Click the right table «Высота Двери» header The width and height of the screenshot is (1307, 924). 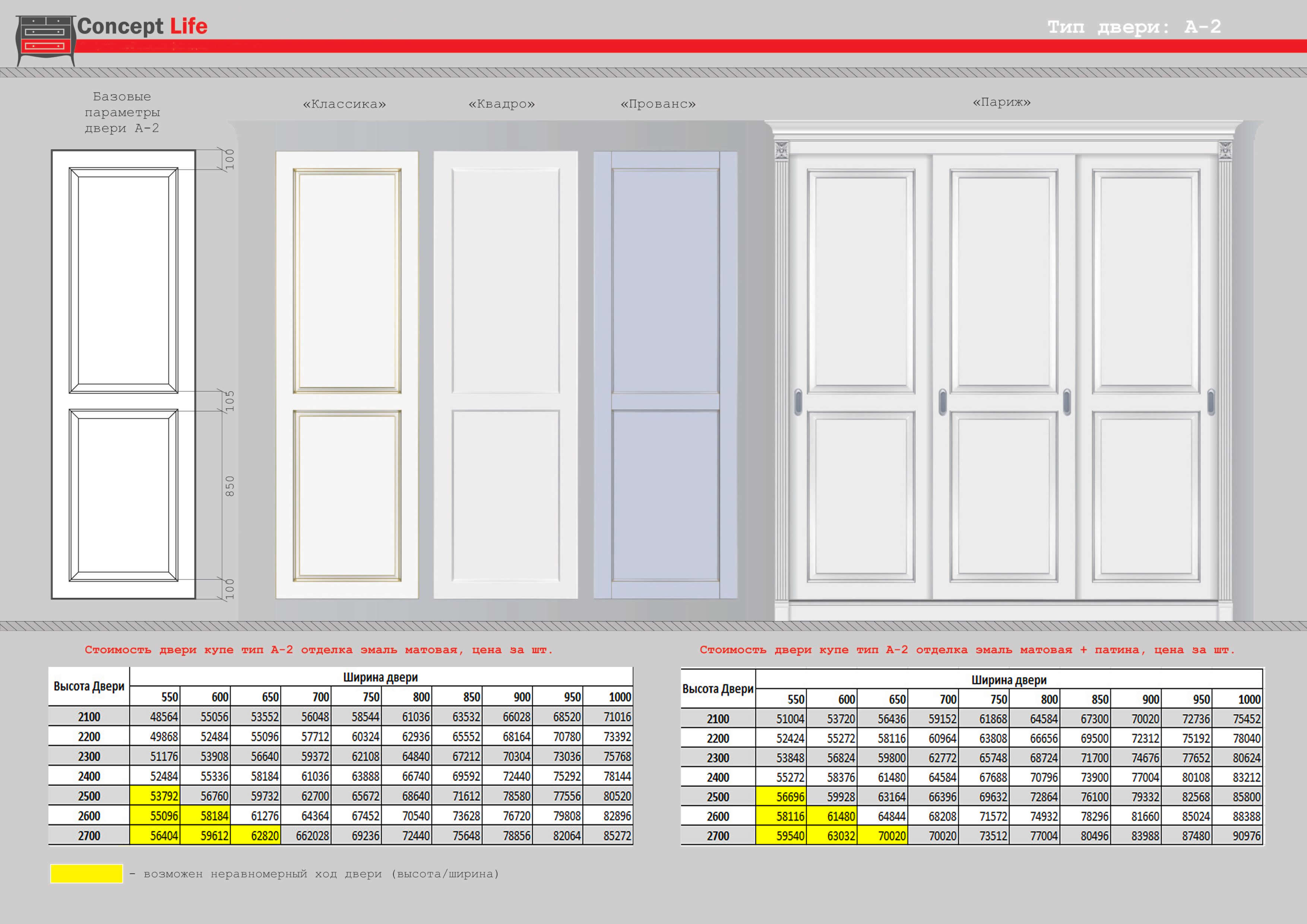pyautogui.click(x=718, y=689)
